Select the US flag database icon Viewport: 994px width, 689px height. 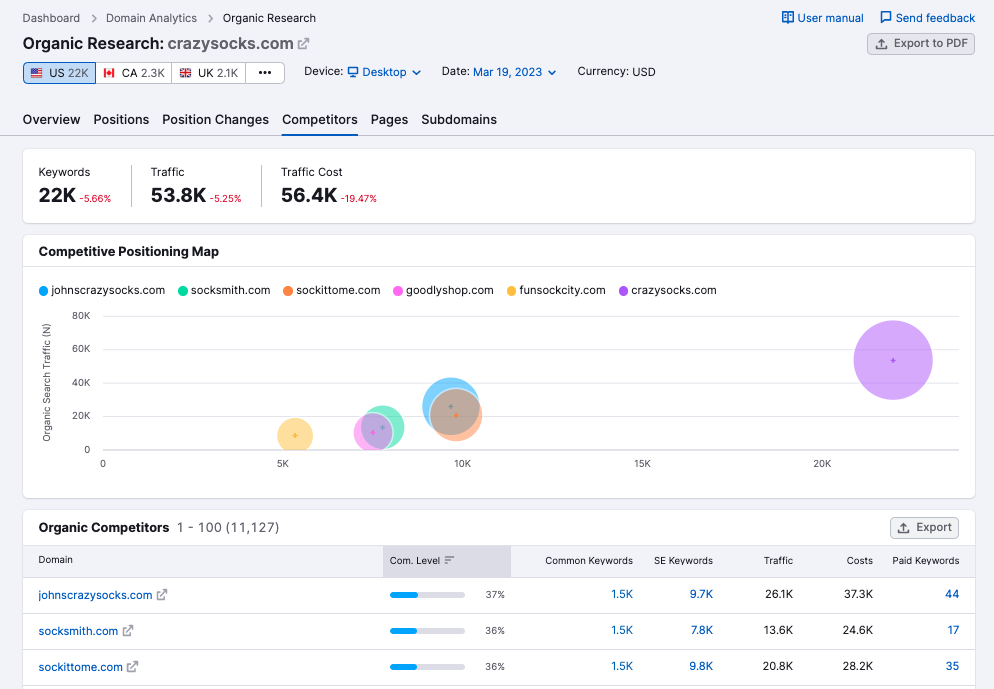37,73
